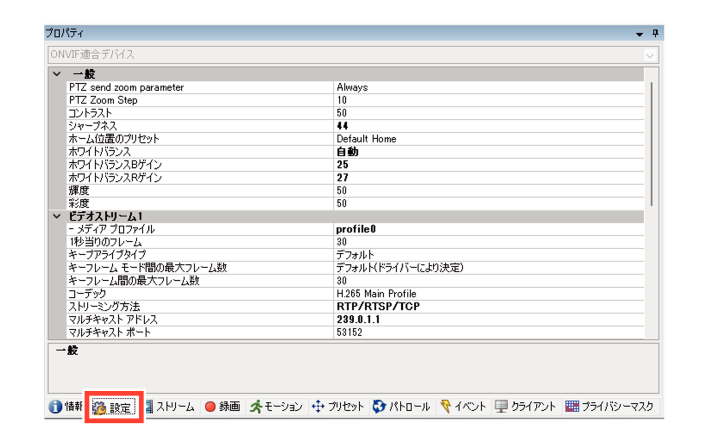Click the pin icon in プロパティ title bar
This screenshot has height=443, width=708.
click(655, 33)
